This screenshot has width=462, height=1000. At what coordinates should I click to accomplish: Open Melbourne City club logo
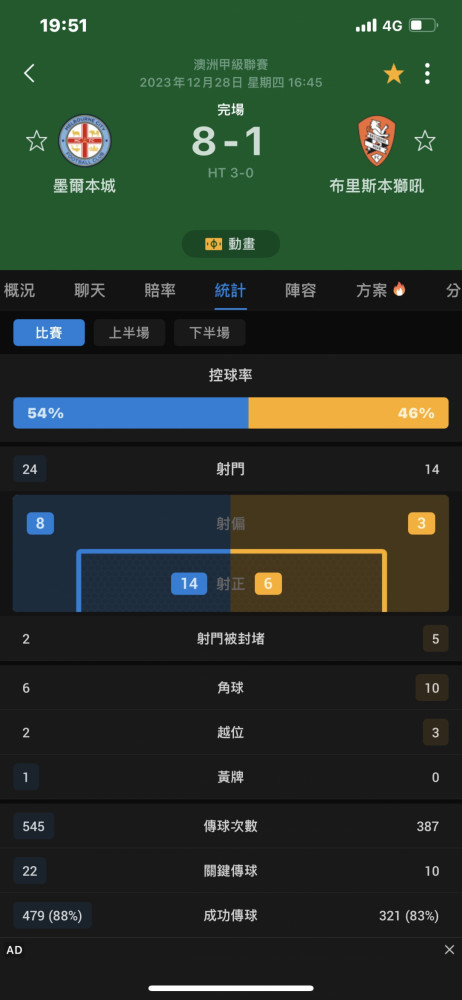[85, 140]
